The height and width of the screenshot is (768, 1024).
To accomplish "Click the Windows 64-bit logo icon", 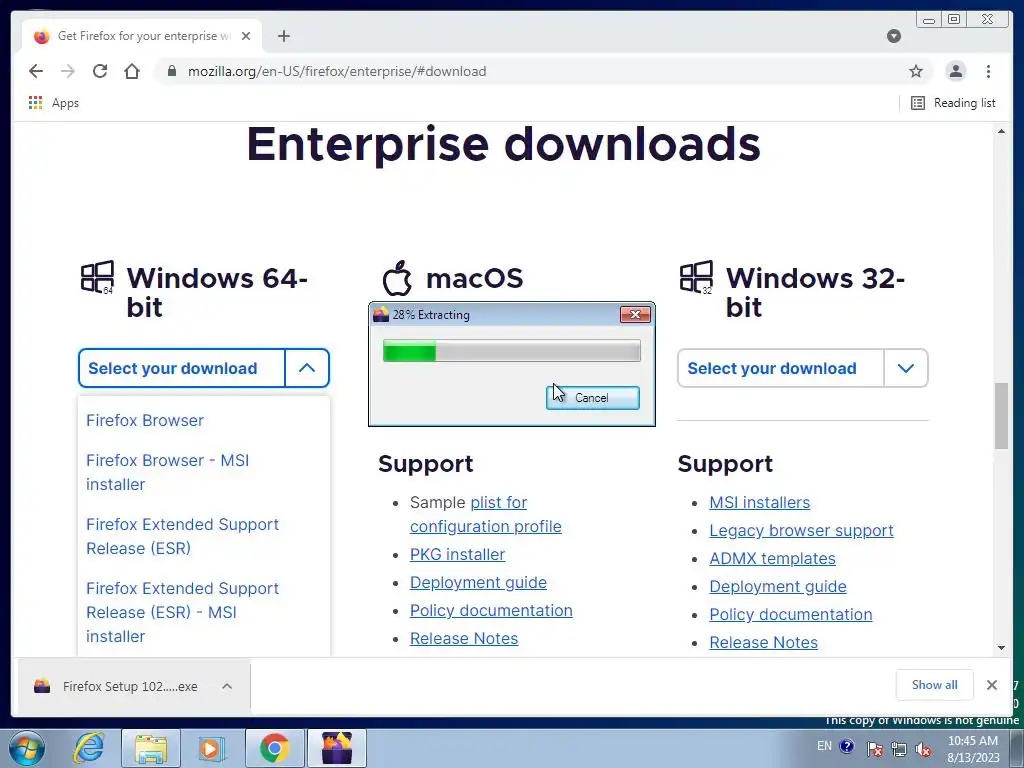I will 97,278.
